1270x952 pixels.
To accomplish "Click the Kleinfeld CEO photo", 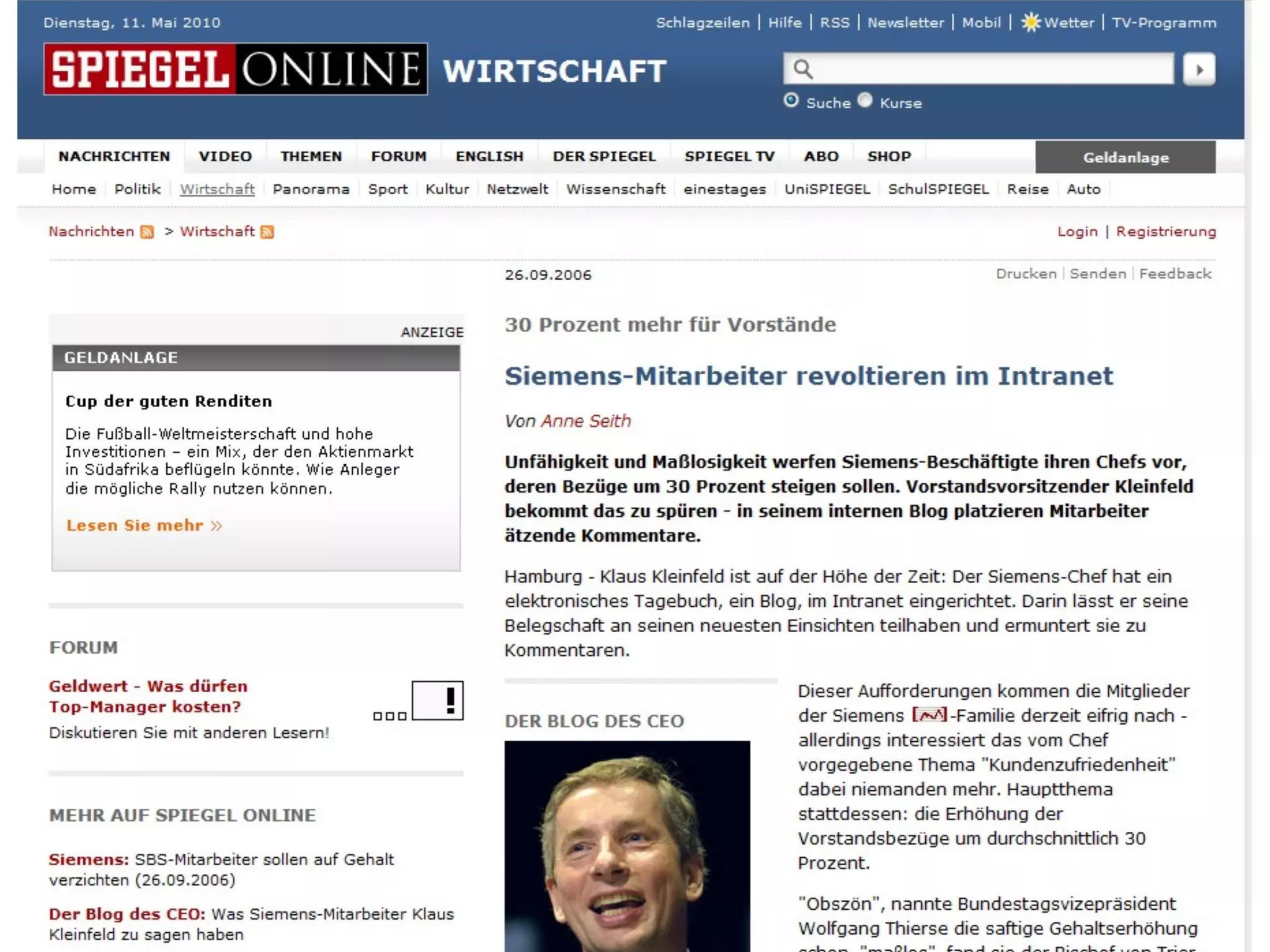I will pyautogui.click(x=627, y=846).
